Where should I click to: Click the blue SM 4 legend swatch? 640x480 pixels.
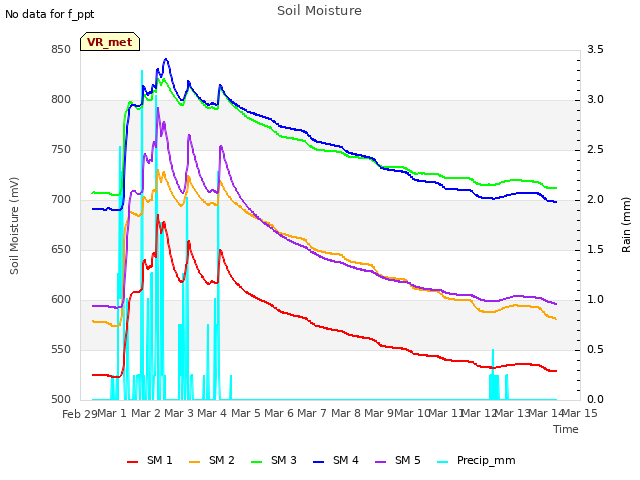tap(319, 462)
